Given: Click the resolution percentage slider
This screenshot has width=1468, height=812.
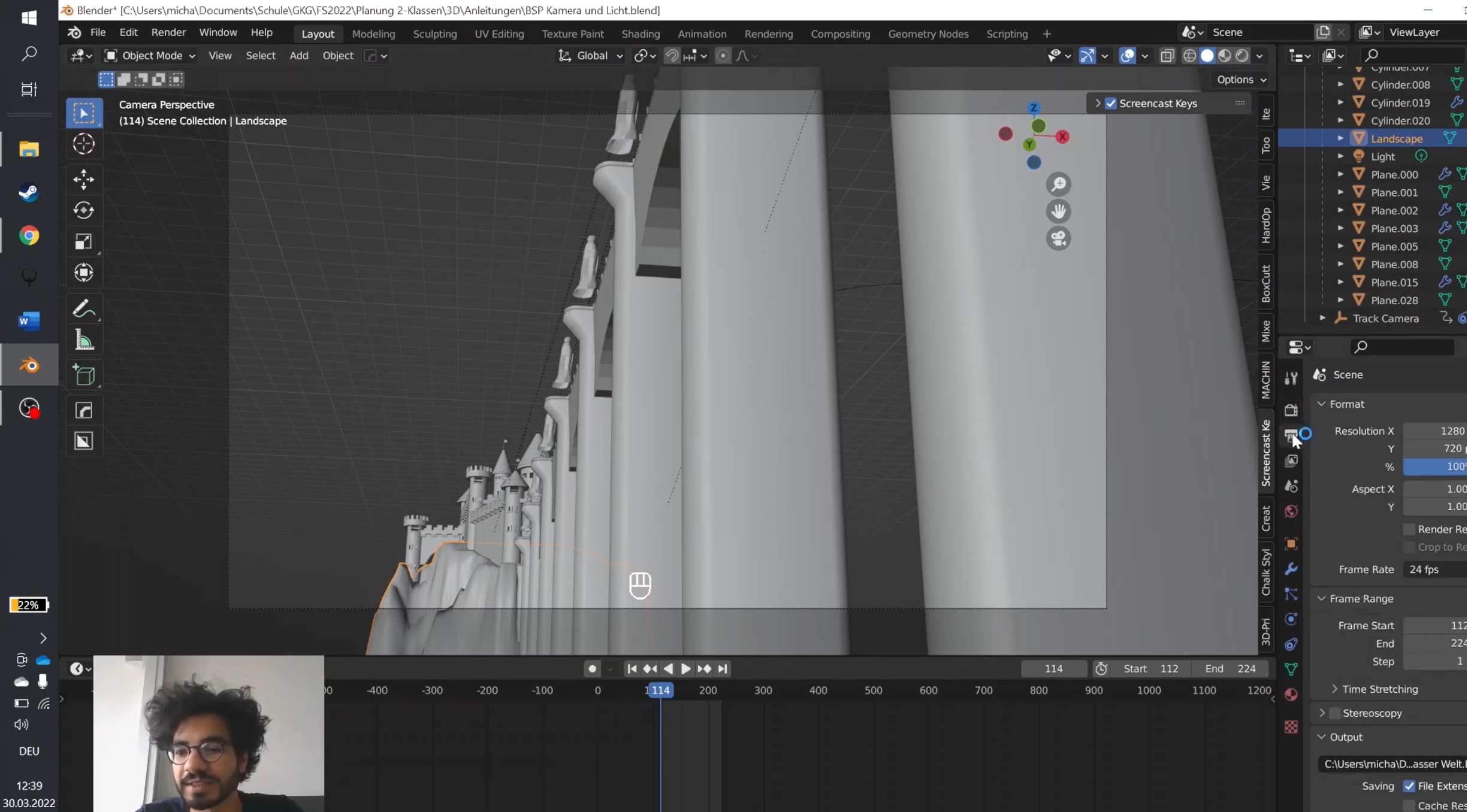Looking at the screenshot, I should coord(1436,466).
